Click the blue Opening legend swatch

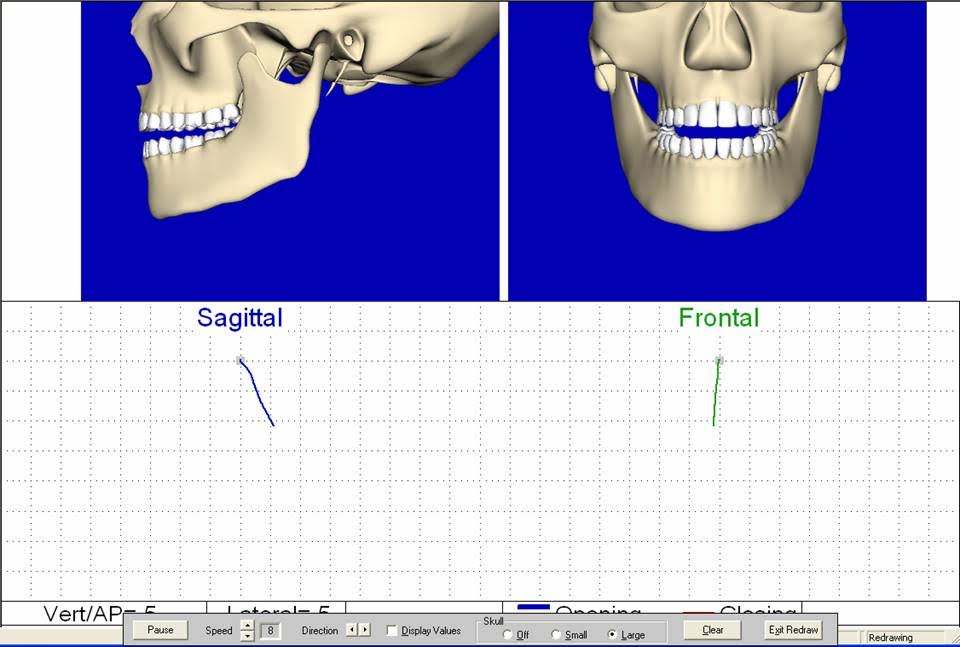[533, 608]
